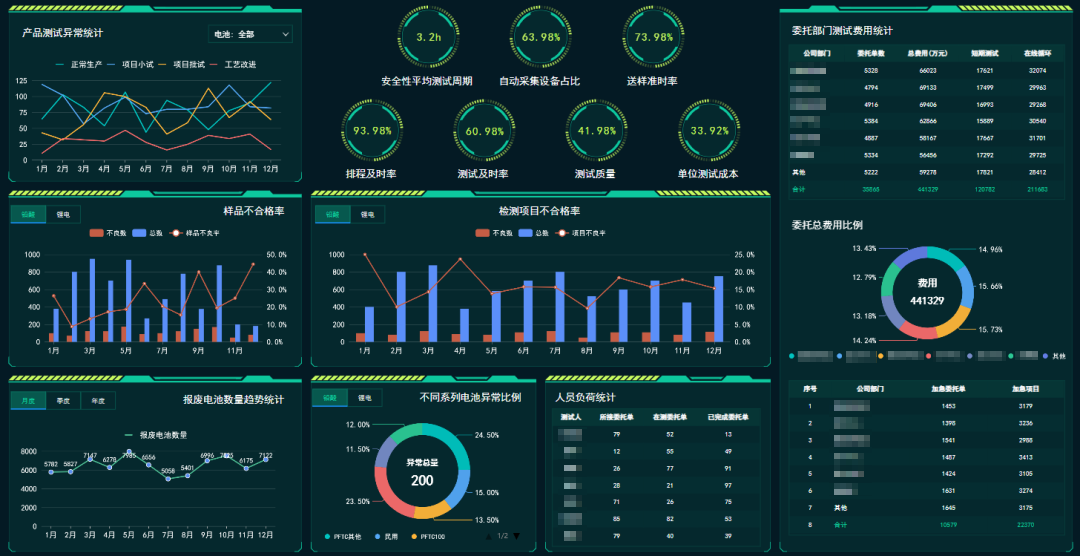This screenshot has width=1080, height=556.
Task: Click the 民用 legend color dot
Action: pos(377,537)
